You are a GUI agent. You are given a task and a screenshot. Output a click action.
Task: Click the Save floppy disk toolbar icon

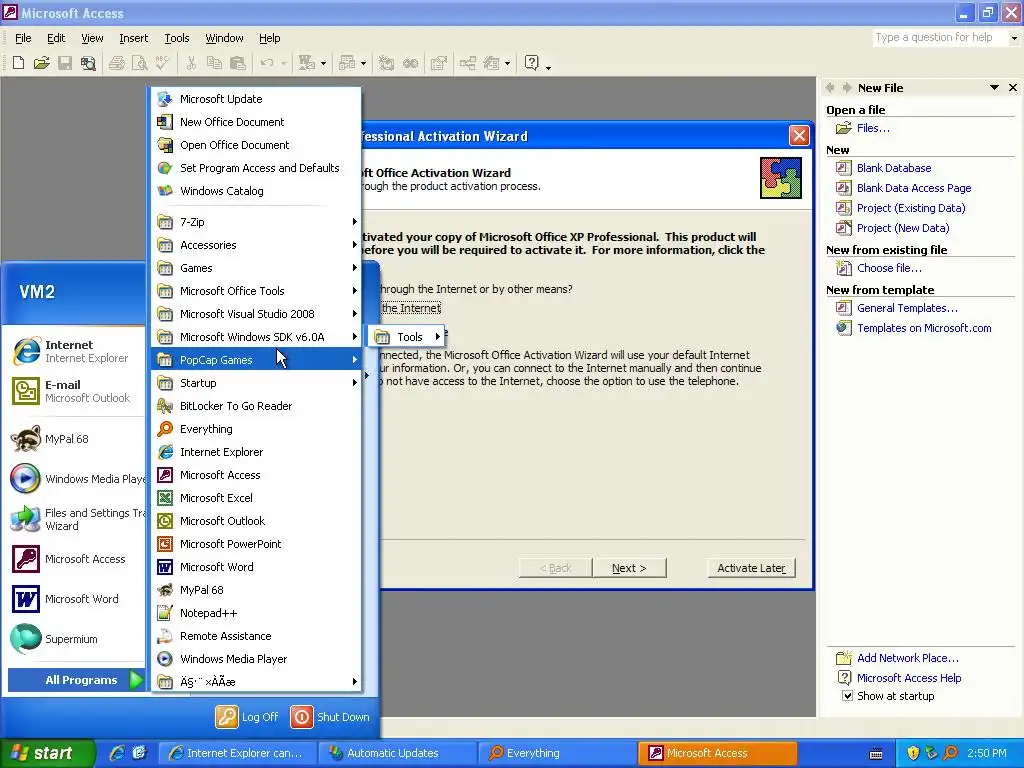point(65,63)
